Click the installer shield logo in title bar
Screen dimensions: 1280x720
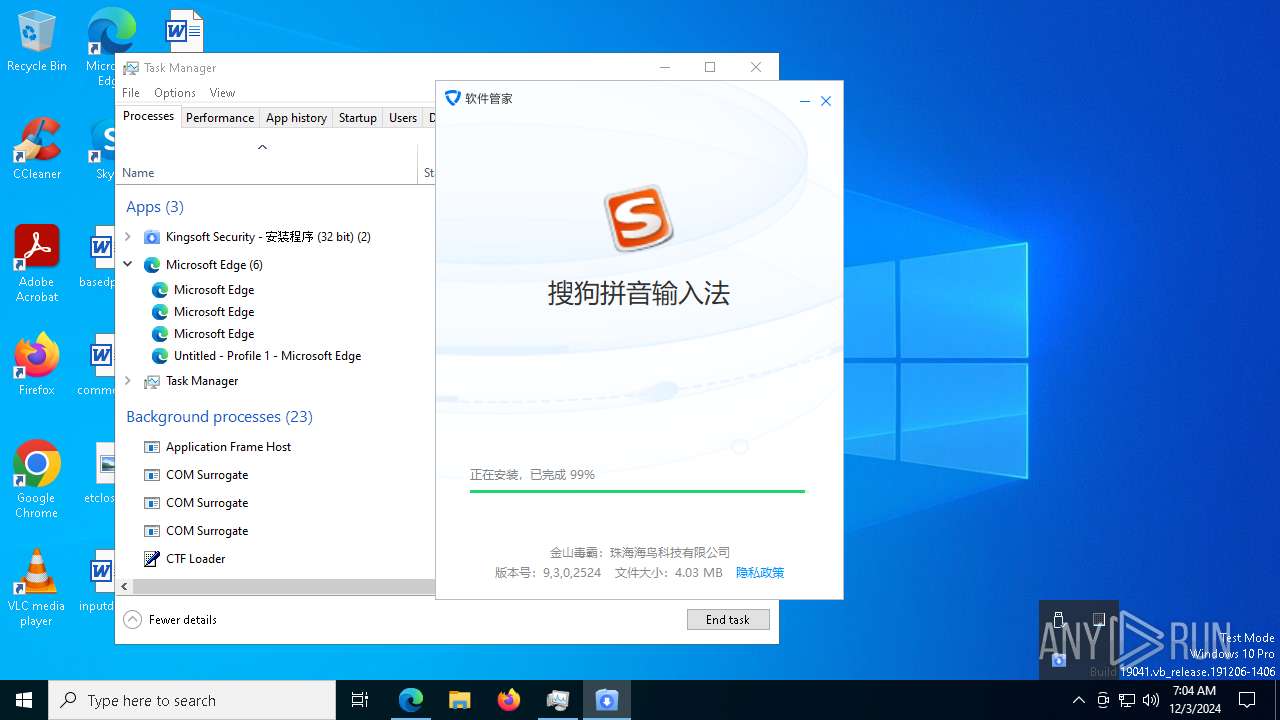(453, 98)
